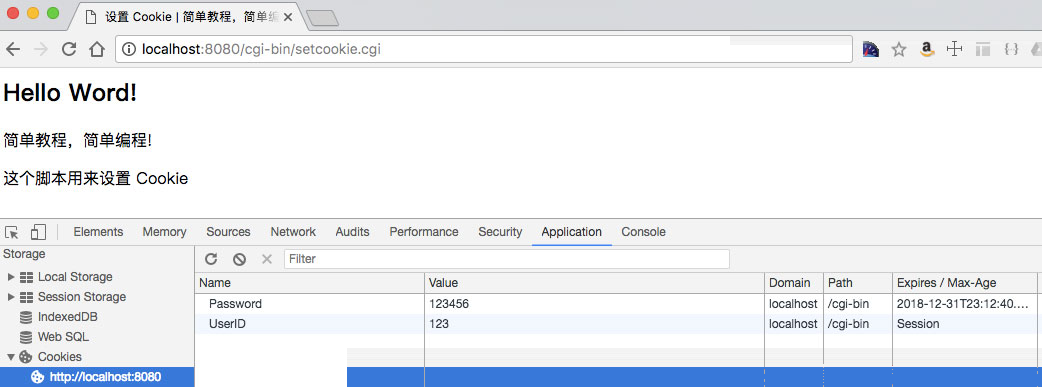1042x387 pixels.
Task: Open the curly braces extension icon
Action: coord(1011,49)
